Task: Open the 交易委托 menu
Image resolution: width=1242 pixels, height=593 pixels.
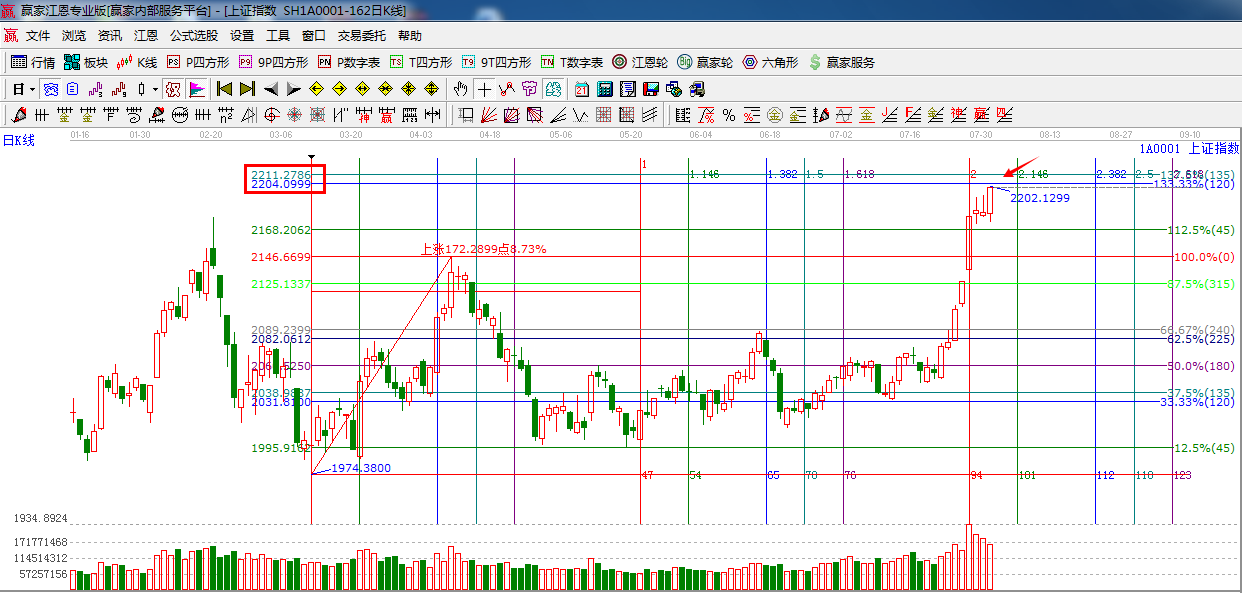Action: point(361,35)
